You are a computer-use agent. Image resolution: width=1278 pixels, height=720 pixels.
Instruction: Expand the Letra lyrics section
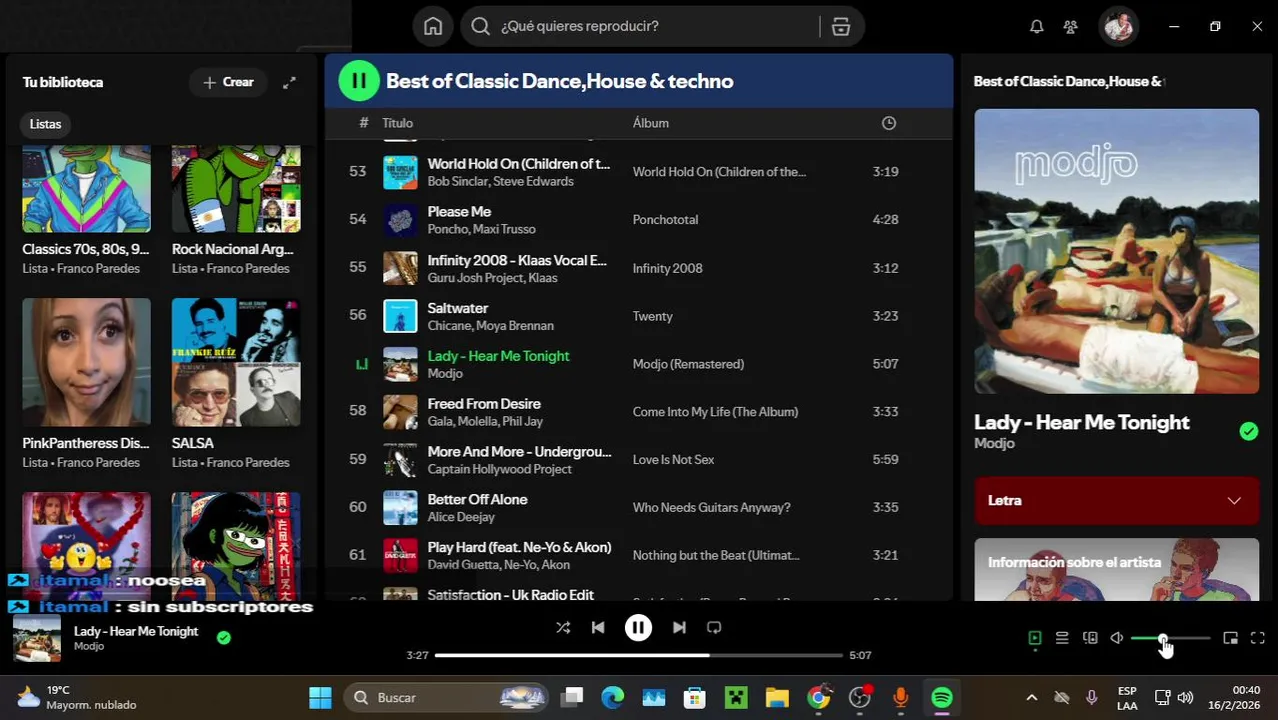[x=1116, y=501]
